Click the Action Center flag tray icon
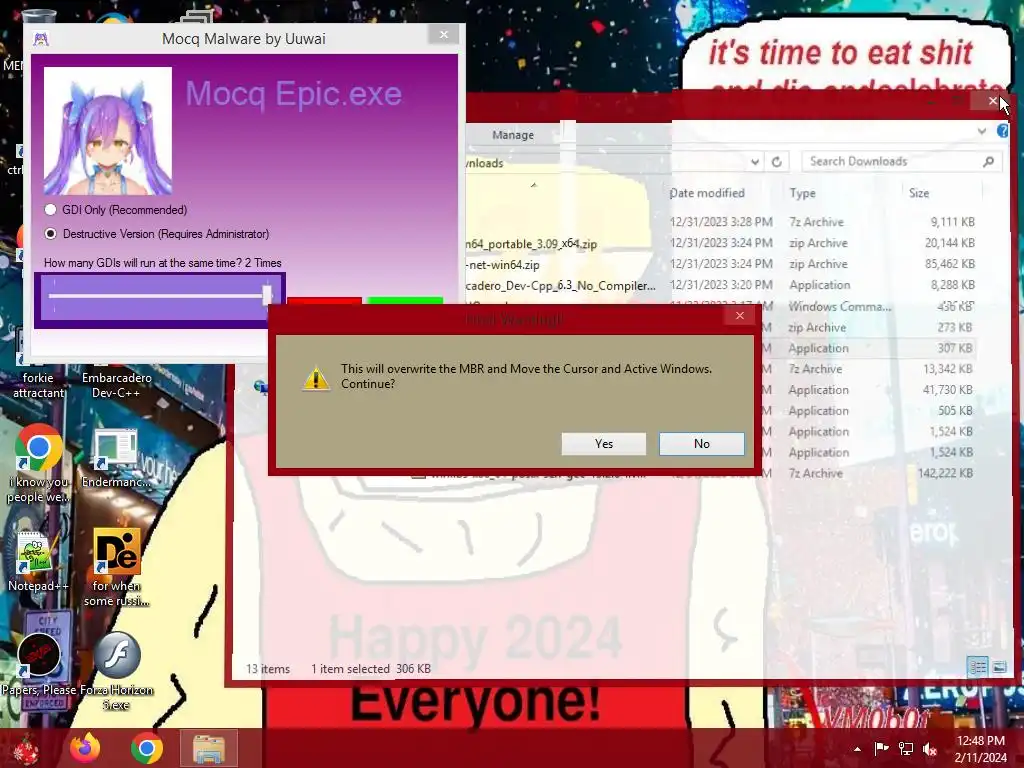 (x=881, y=749)
